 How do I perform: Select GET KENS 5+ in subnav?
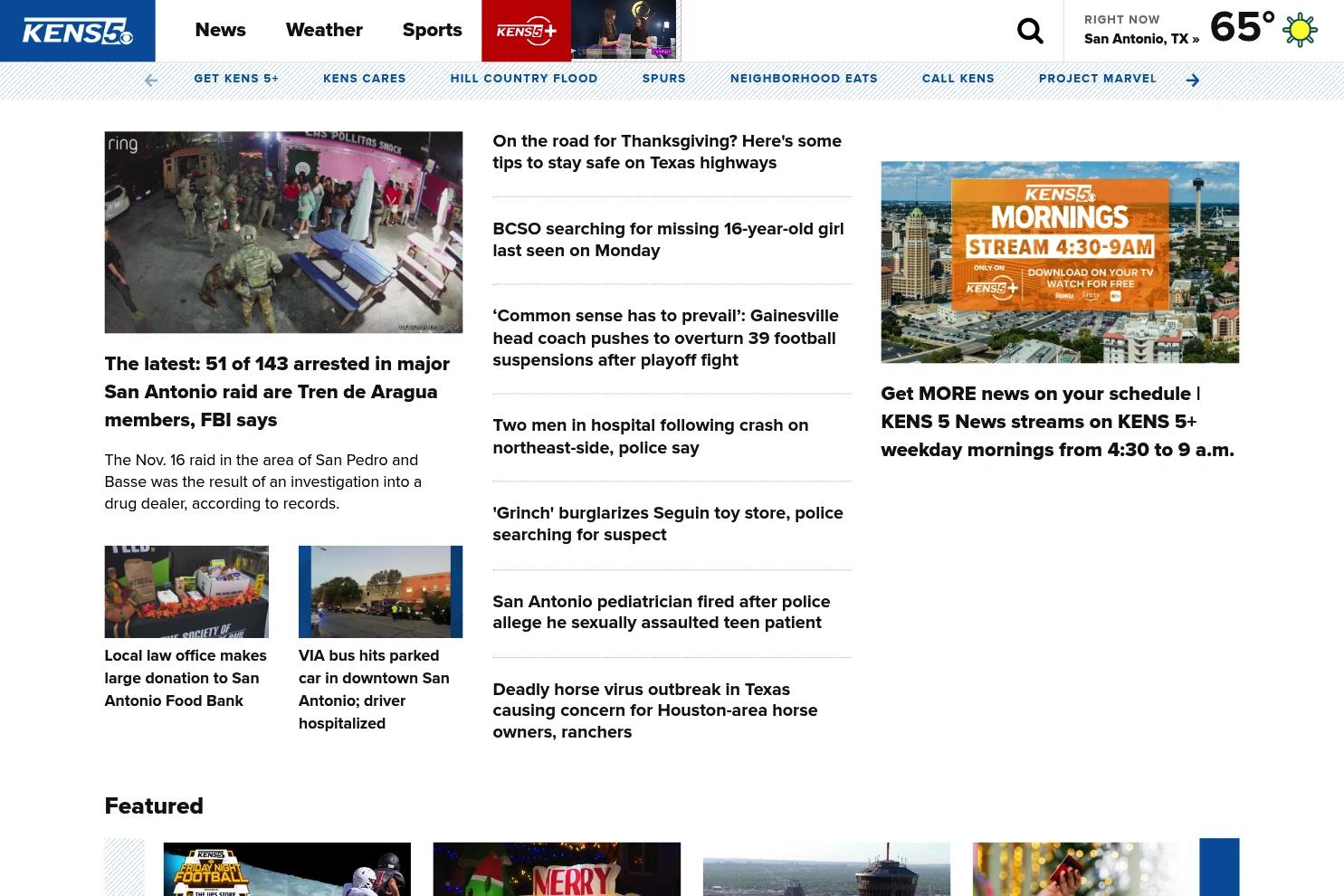[x=236, y=79]
